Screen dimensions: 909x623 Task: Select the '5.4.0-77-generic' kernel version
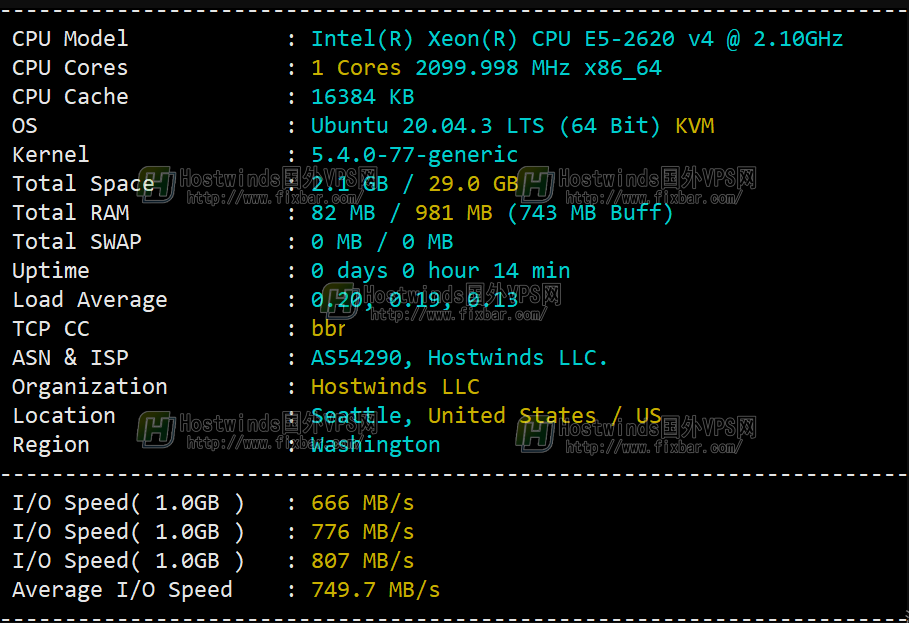414,155
